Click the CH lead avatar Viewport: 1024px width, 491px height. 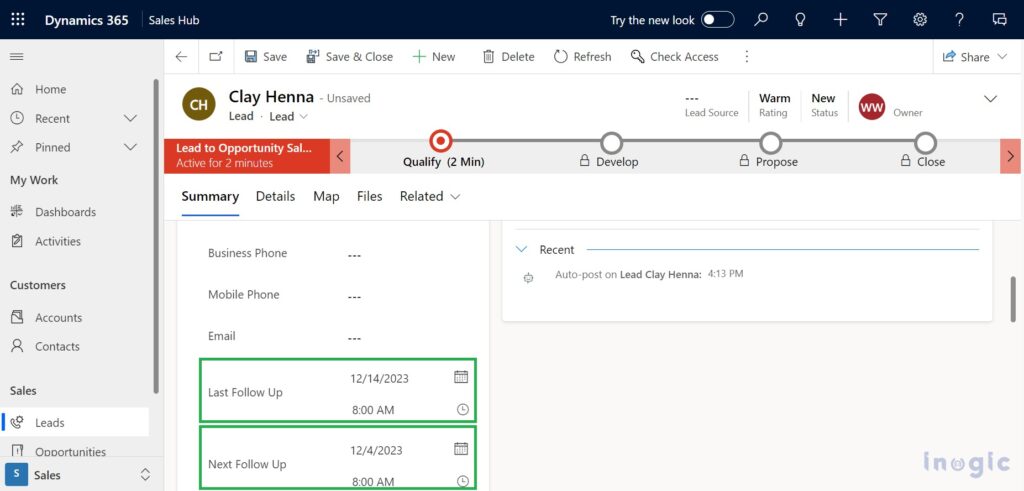[199, 104]
